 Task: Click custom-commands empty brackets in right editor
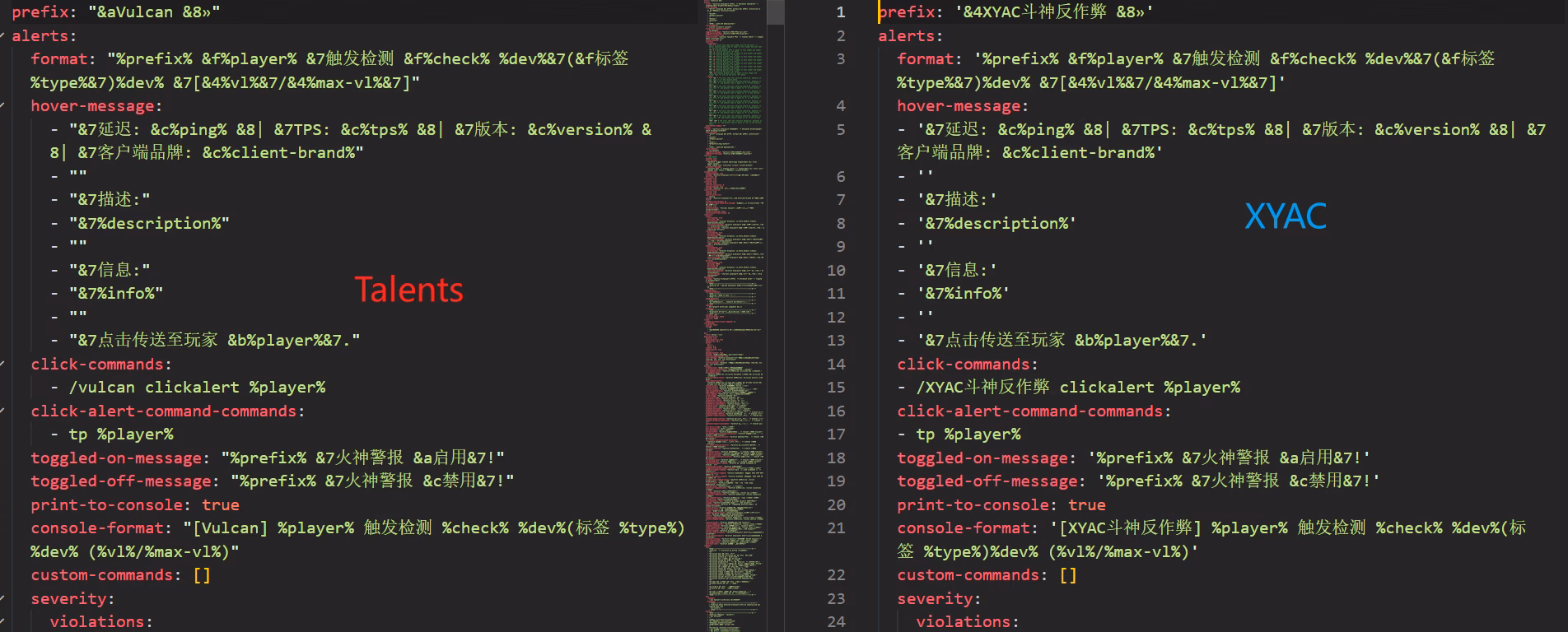[1068, 575]
